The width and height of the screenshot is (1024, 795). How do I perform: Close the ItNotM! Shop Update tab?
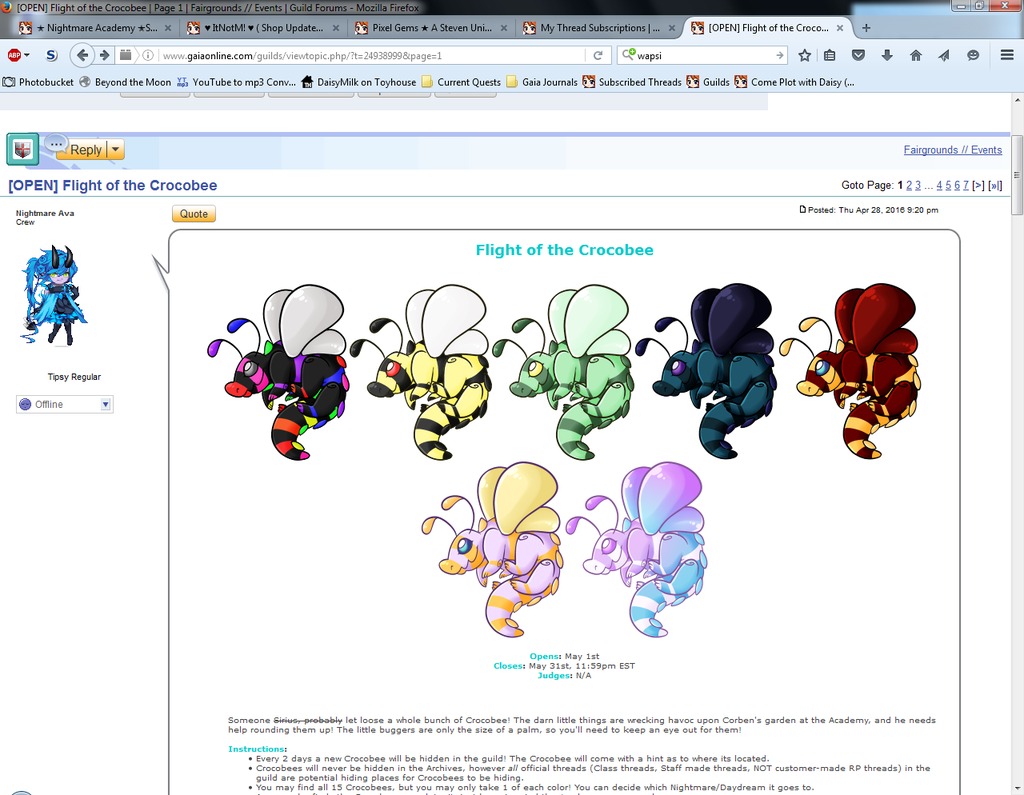tap(336, 28)
